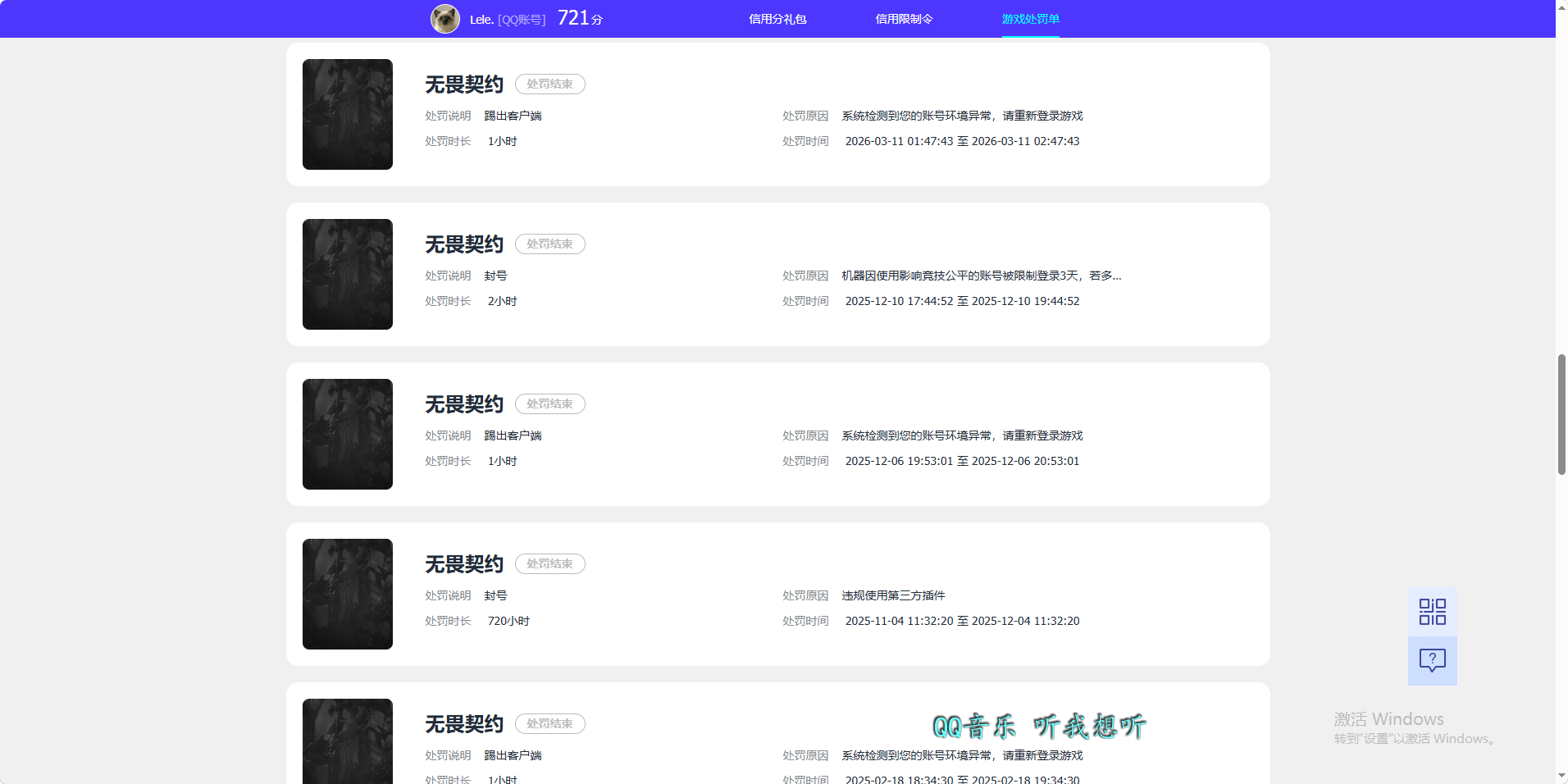The width and height of the screenshot is (1568, 784).
Task: Click the 处罚结束 badge on the 违规使用第三方插件 card
Action: pos(549,563)
